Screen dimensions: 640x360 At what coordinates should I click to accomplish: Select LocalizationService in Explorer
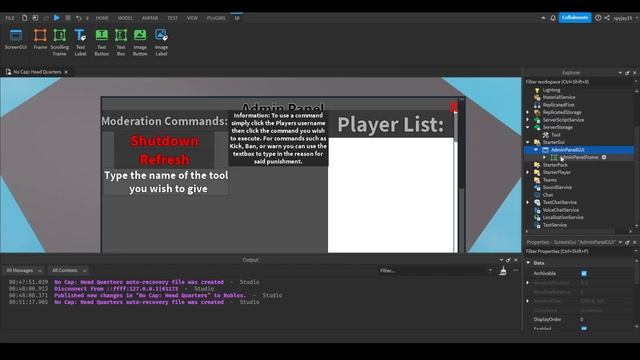(x=563, y=217)
